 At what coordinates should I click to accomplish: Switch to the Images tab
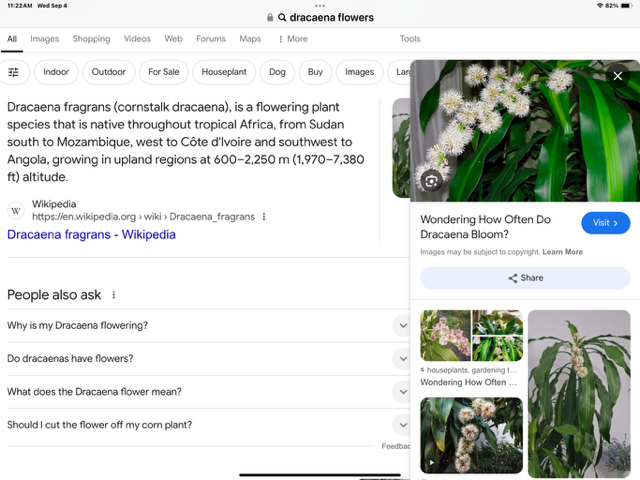(44, 39)
